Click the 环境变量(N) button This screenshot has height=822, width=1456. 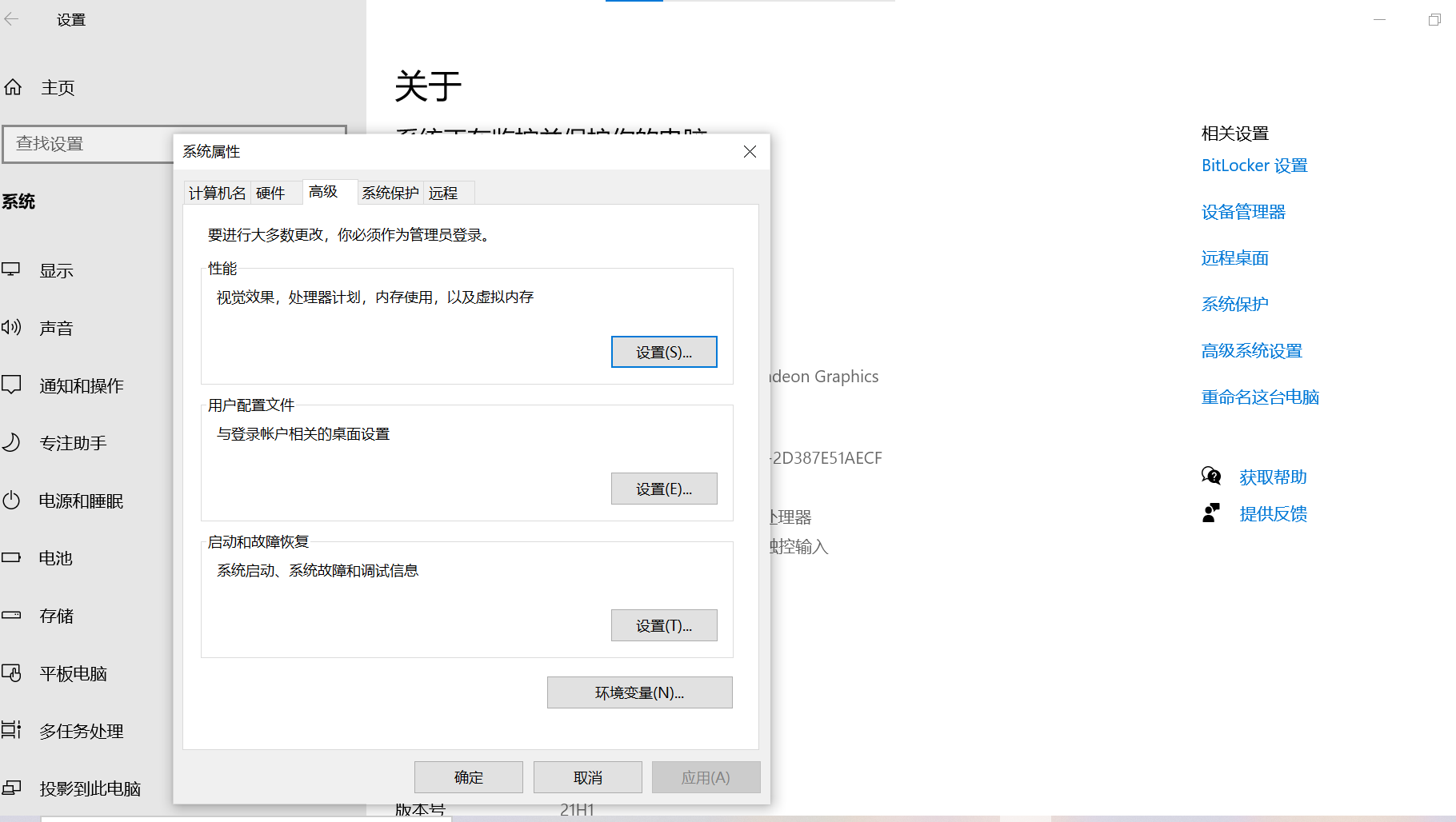[639, 692]
